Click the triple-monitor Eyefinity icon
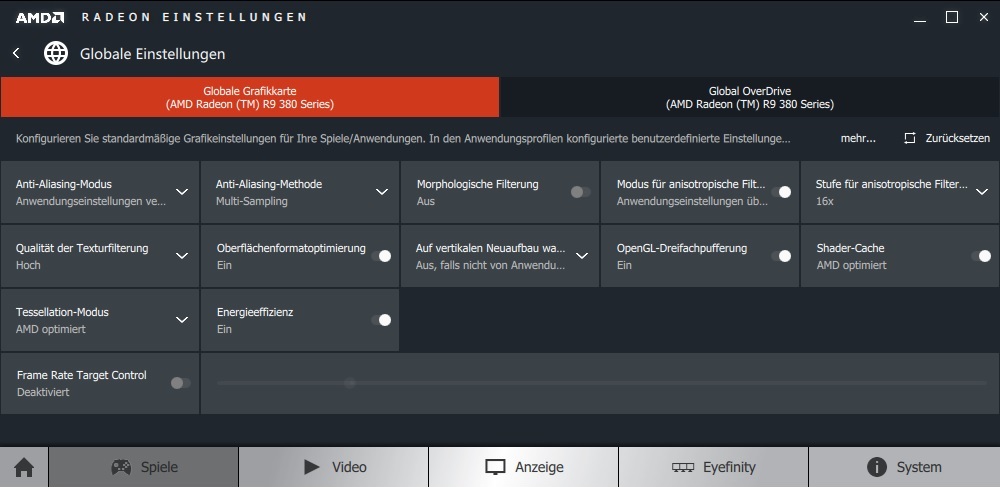This screenshot has height=487, width=1000. pos(682,467)
